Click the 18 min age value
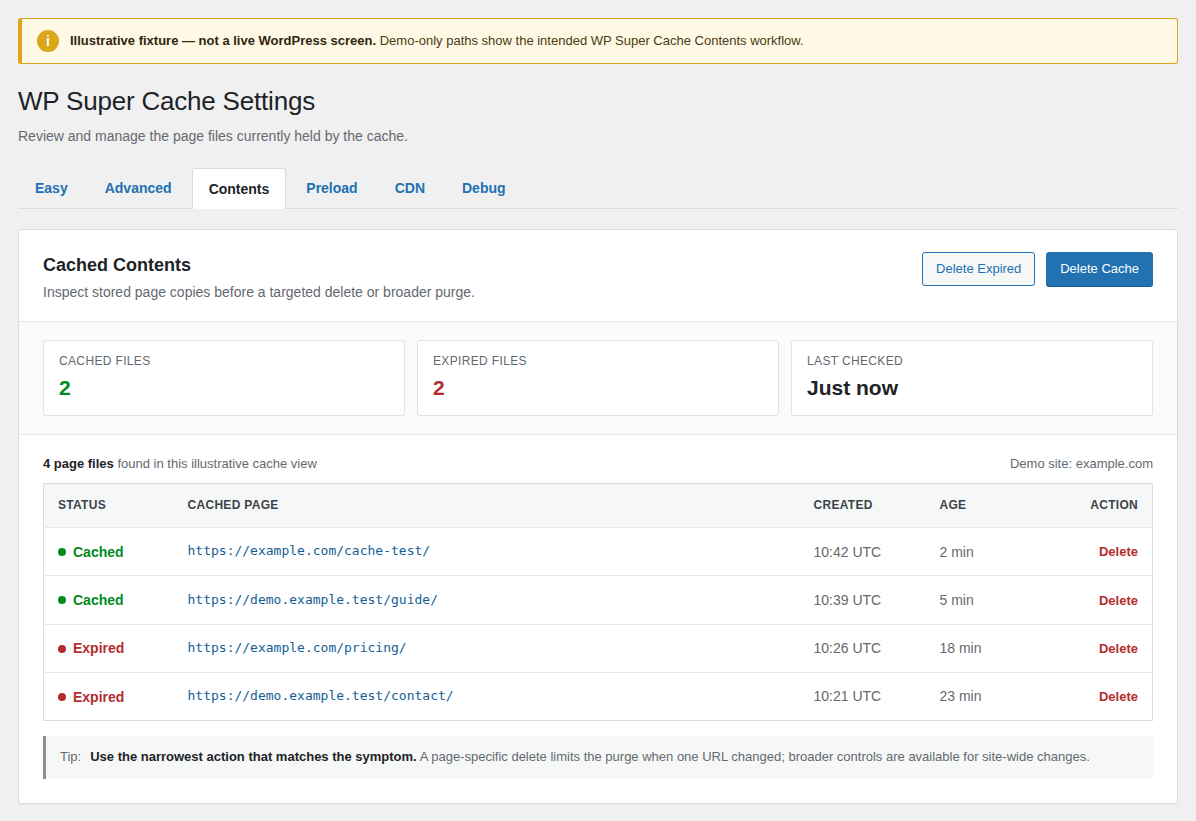The image size is (1196, 821). (960, 649)
